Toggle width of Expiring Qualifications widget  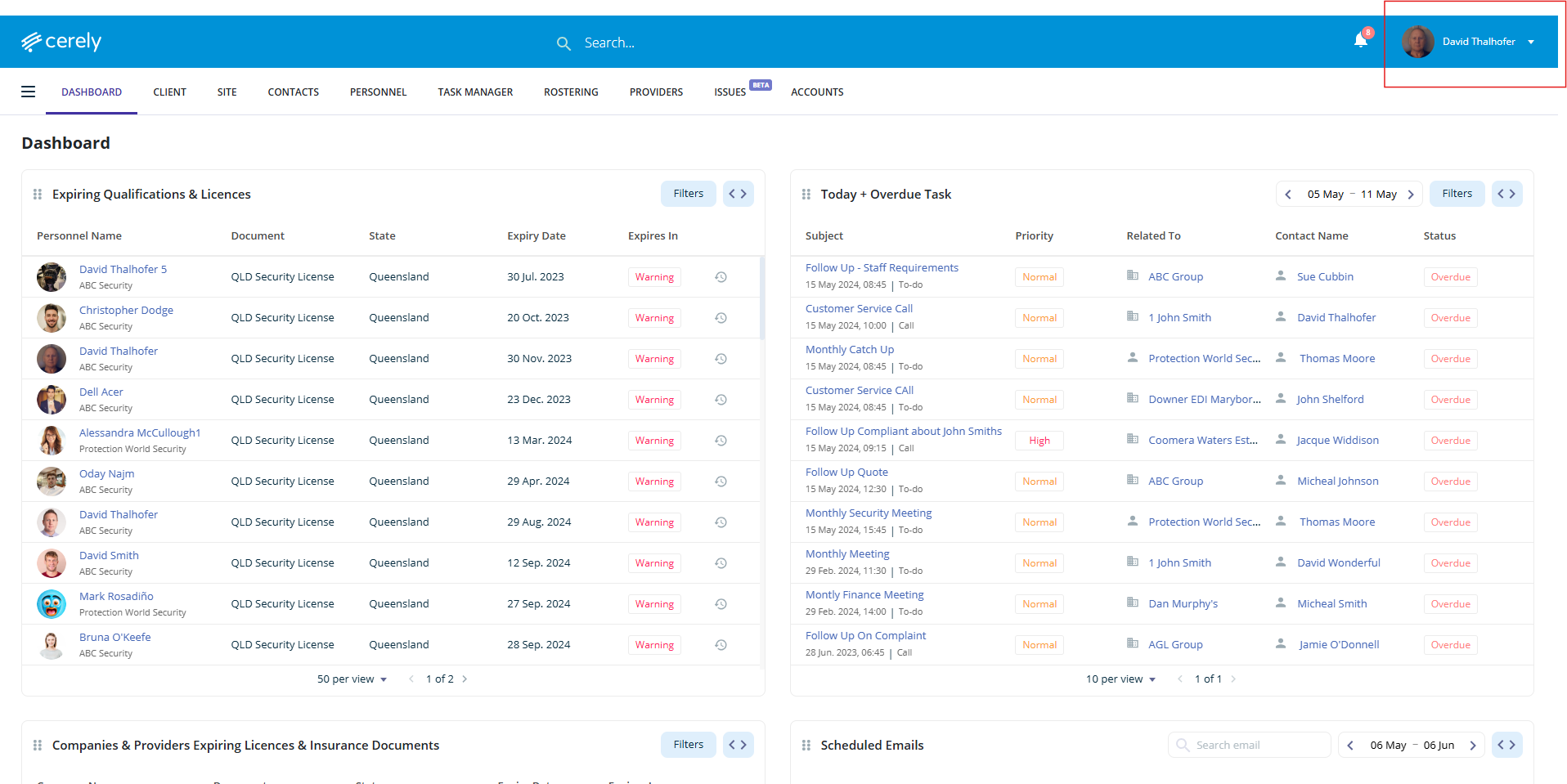pyautogui.click(x=738, y=194)
